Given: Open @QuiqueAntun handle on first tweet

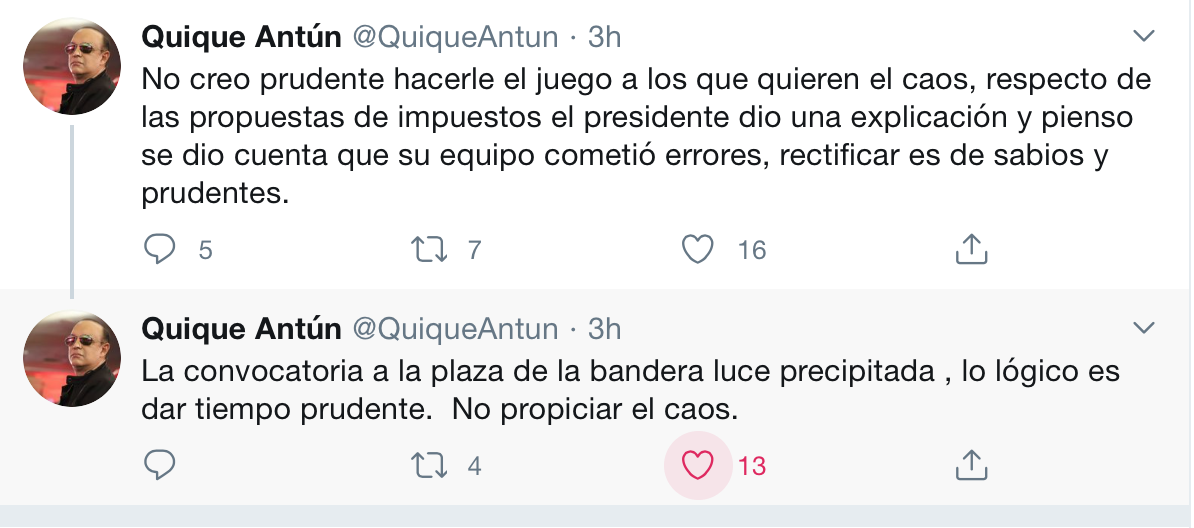Looking at the screenshot, I should pyautogui.click(x=455, y=37).
